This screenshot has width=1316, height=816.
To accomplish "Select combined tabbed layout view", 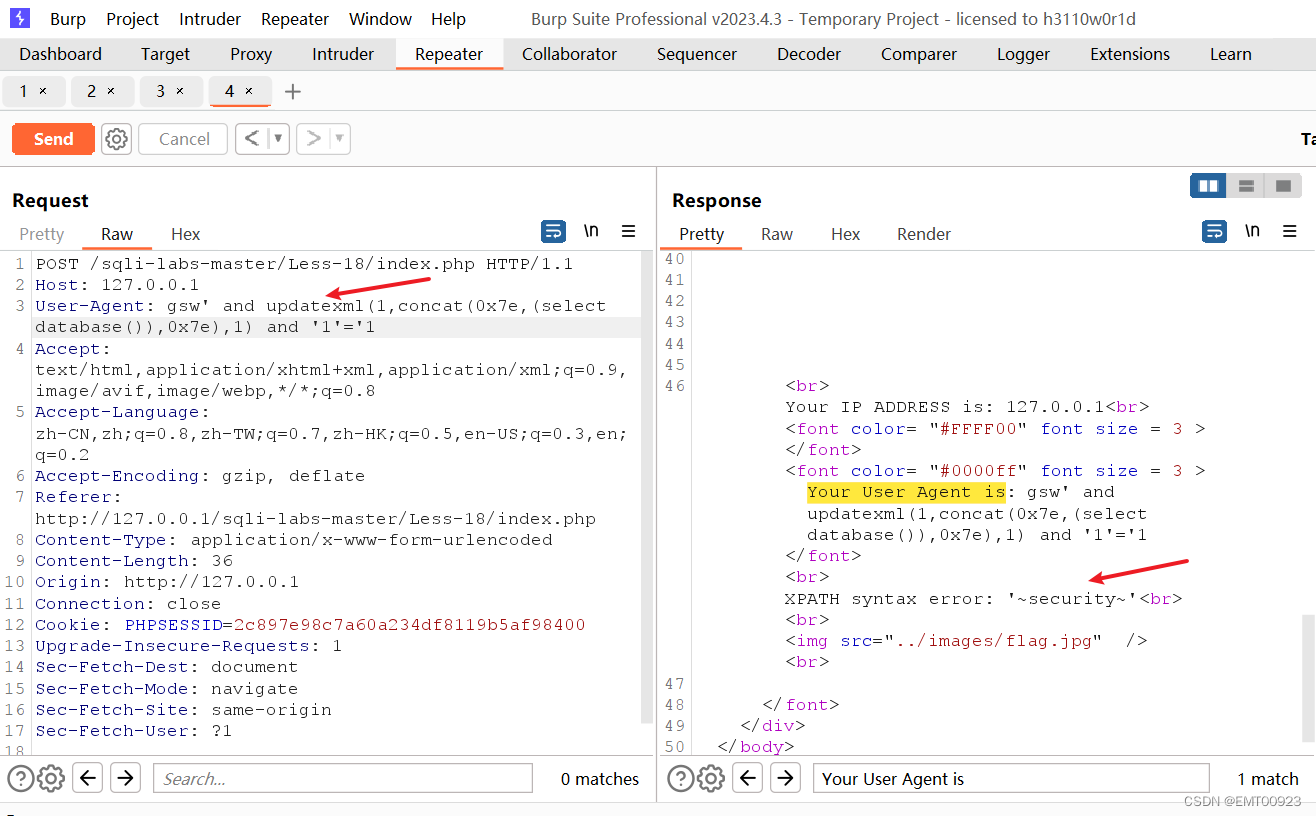I will [x=1283, y=186].
